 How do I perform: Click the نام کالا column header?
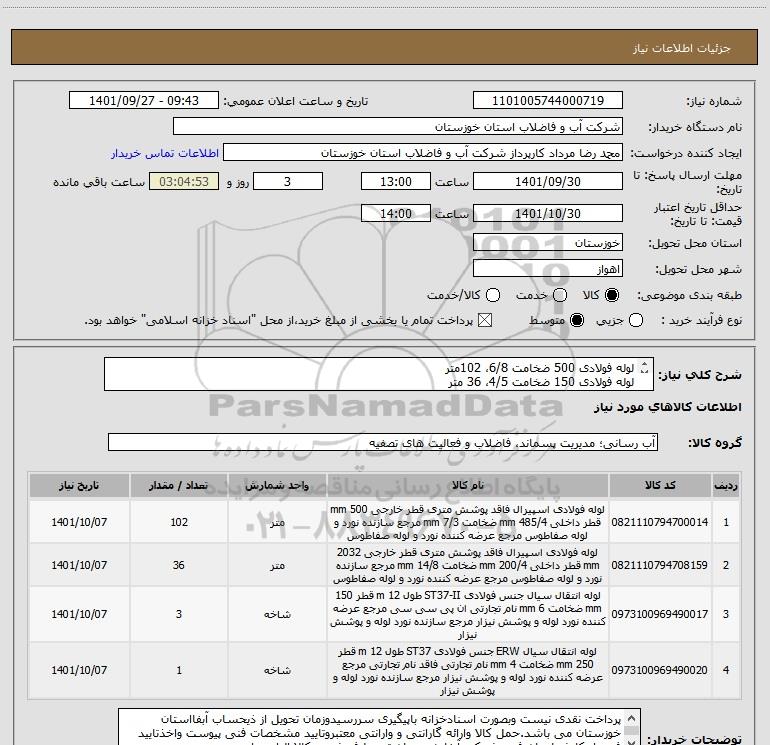point(468,485)
